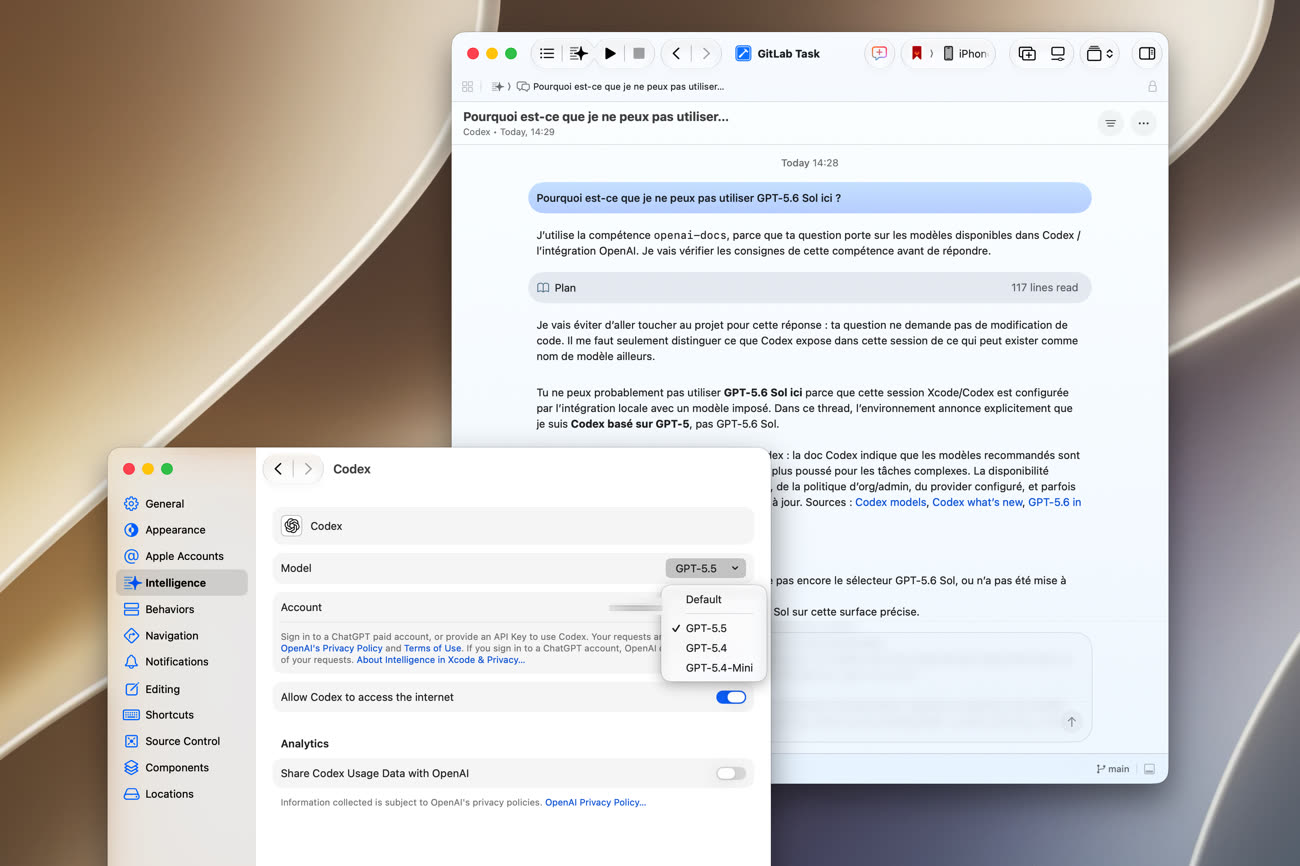Screen dimensions: 1300x866
Task: Select General in the Settings sidebar
Action: tap(182, 504)
